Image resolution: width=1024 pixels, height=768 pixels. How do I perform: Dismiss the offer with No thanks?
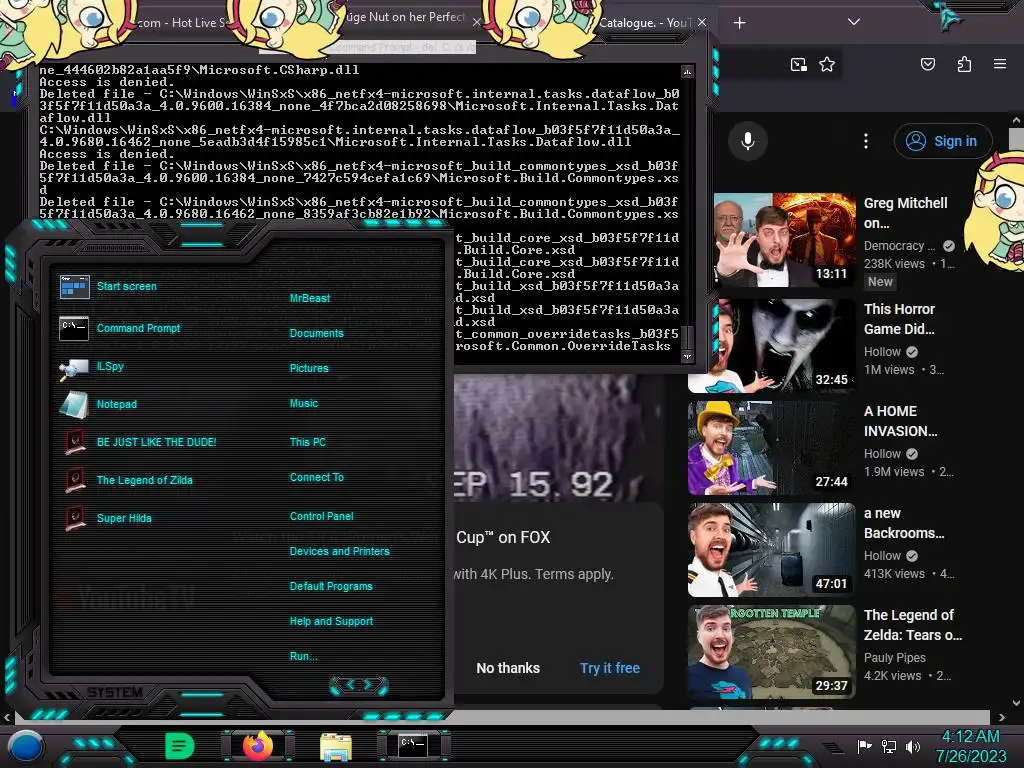click(508, 668)
